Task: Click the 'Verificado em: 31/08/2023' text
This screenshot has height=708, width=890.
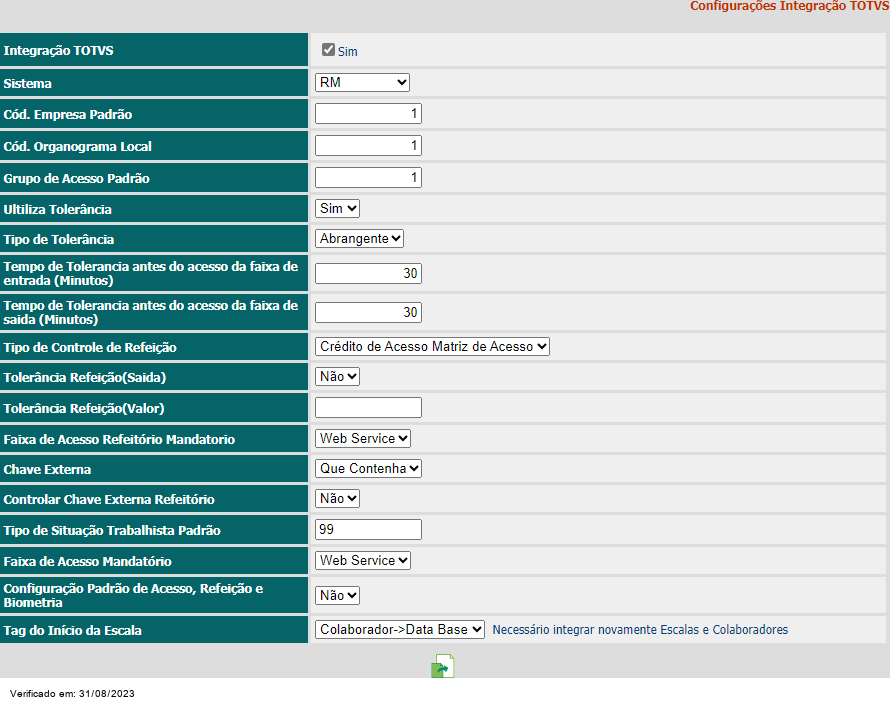Action: pos(72,694)
